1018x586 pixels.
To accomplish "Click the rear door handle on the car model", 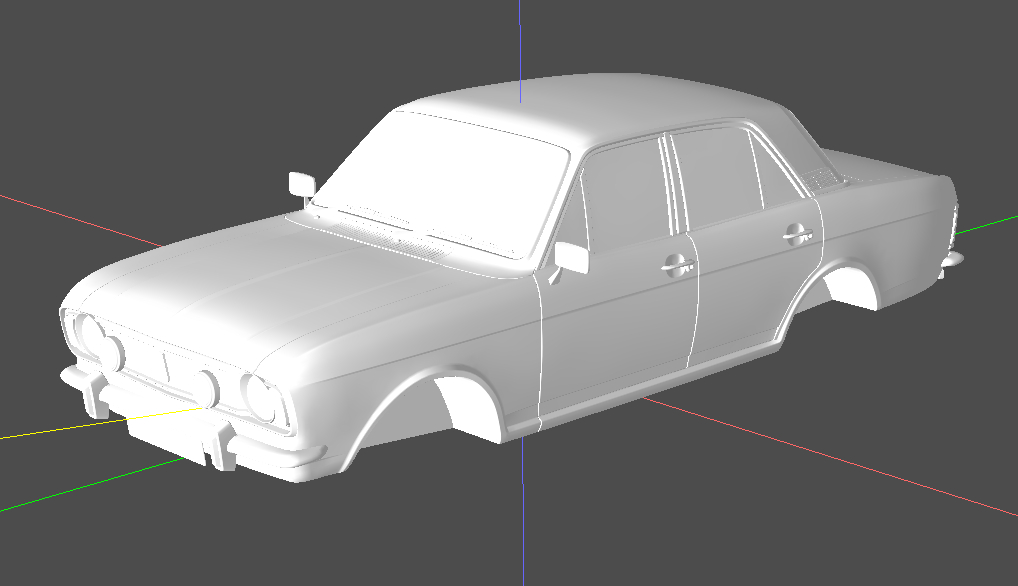I will pyautogui.click(x=797, y=234).
